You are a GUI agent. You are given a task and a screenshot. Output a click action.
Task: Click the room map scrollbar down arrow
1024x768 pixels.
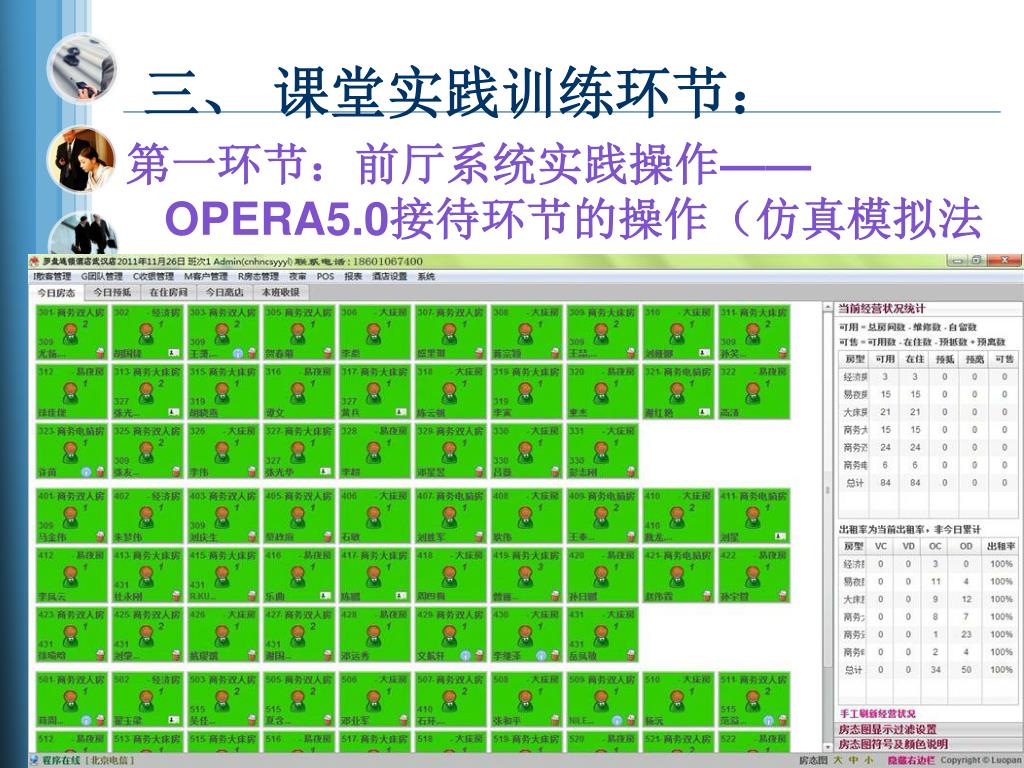pyautogui.click(x=827, y=745)
